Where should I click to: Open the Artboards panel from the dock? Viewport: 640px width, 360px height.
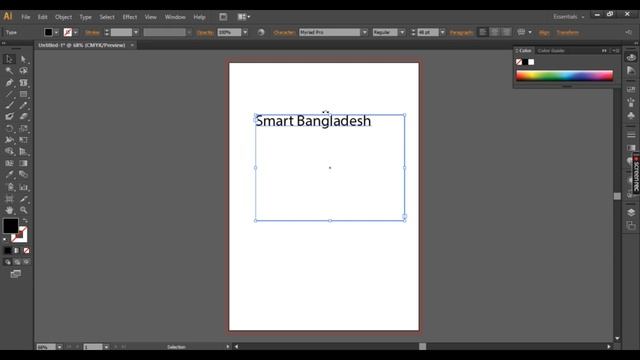tap(631, 225)
